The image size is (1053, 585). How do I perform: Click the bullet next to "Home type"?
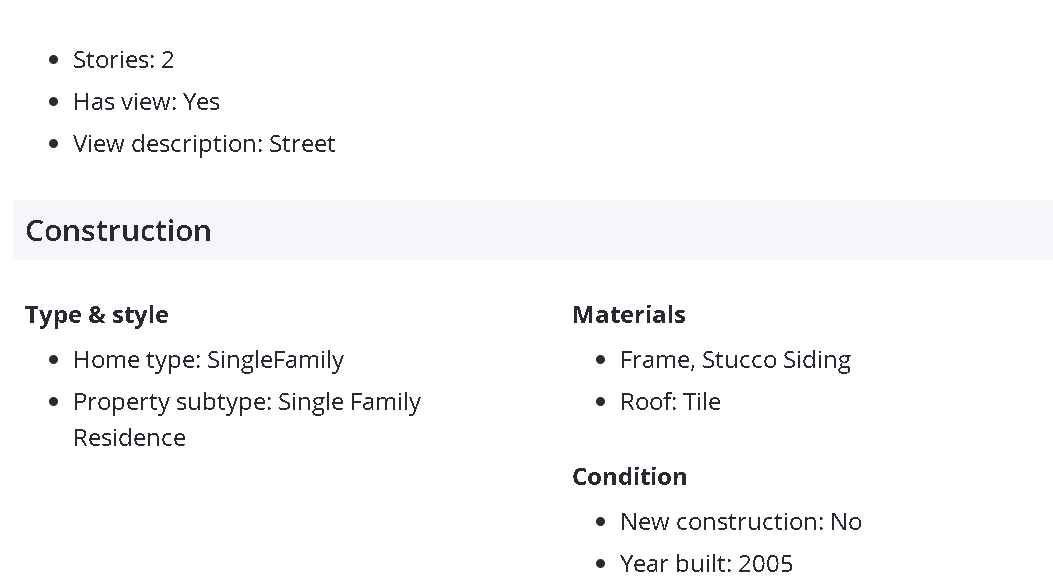[54, 361]
